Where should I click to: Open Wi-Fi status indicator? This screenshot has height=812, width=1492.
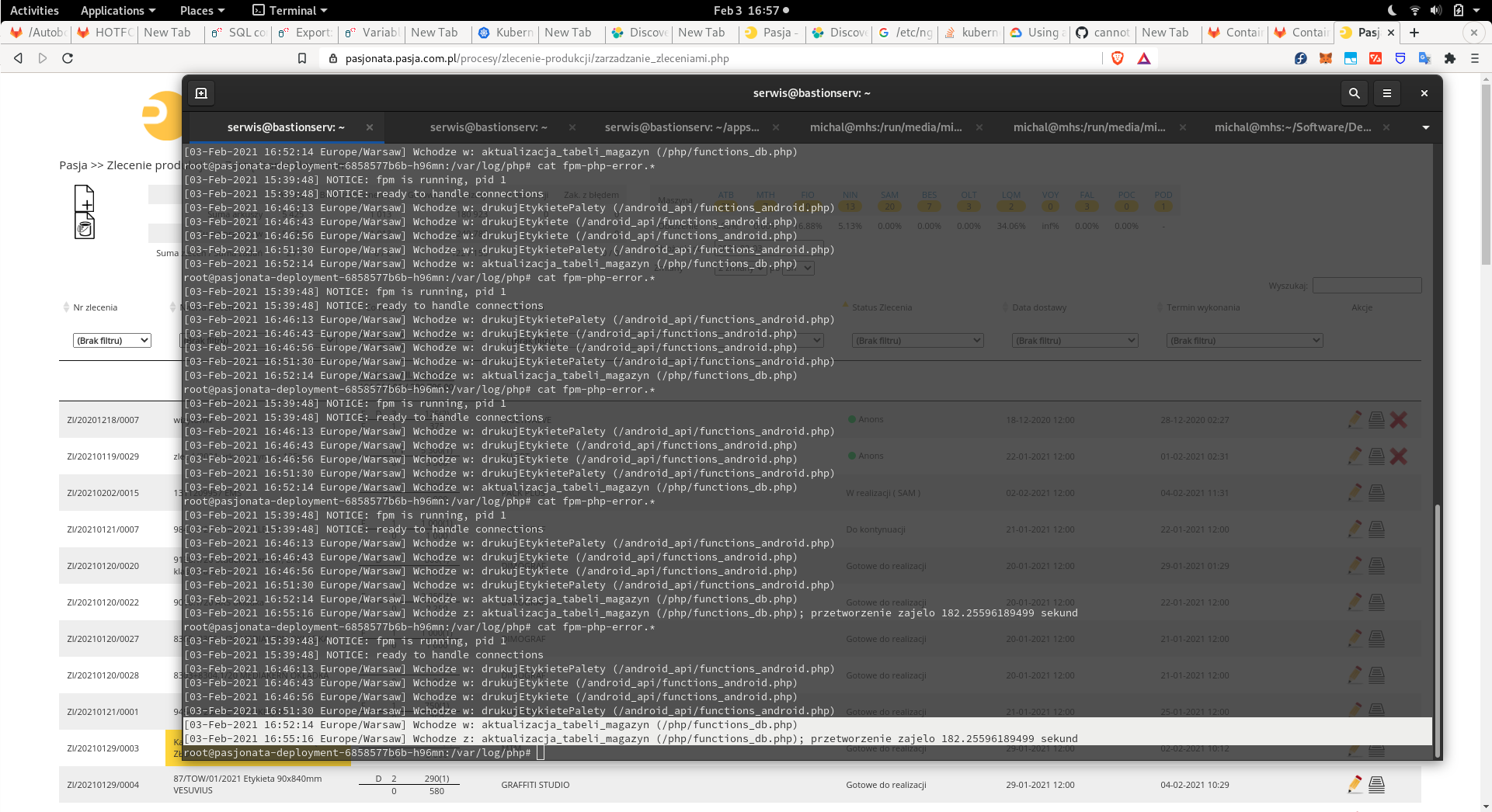(x=1414, y=10)
